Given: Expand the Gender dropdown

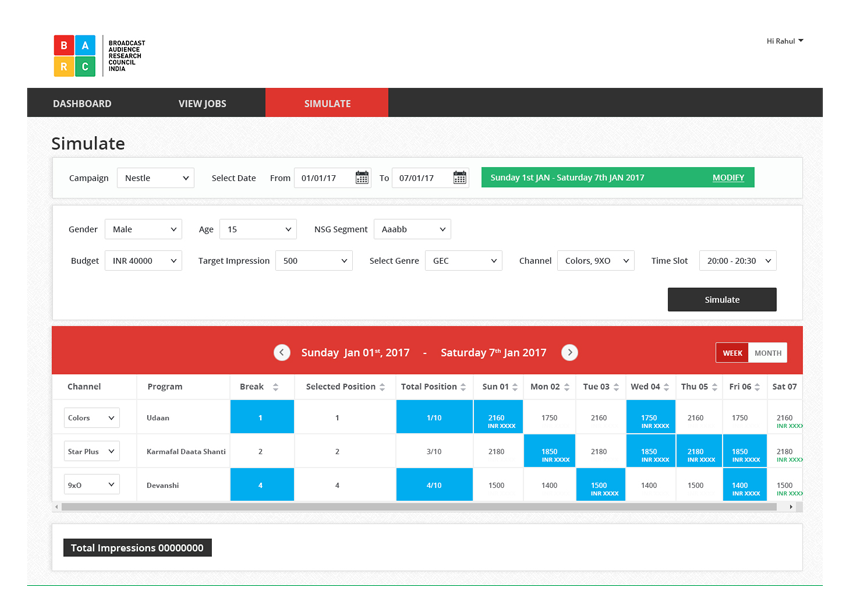Looking at the screenshot, I should (143, 229).
